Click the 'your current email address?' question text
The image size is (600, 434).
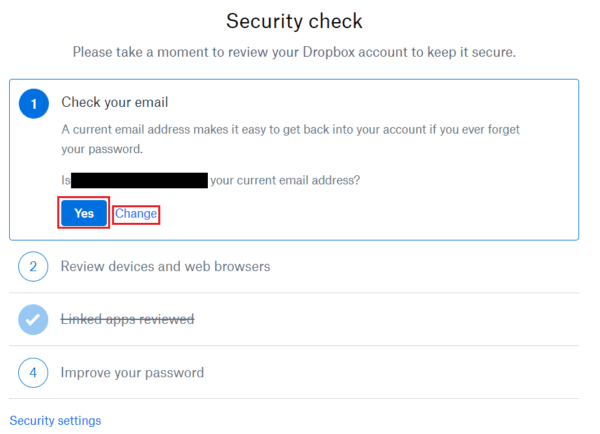285,181
